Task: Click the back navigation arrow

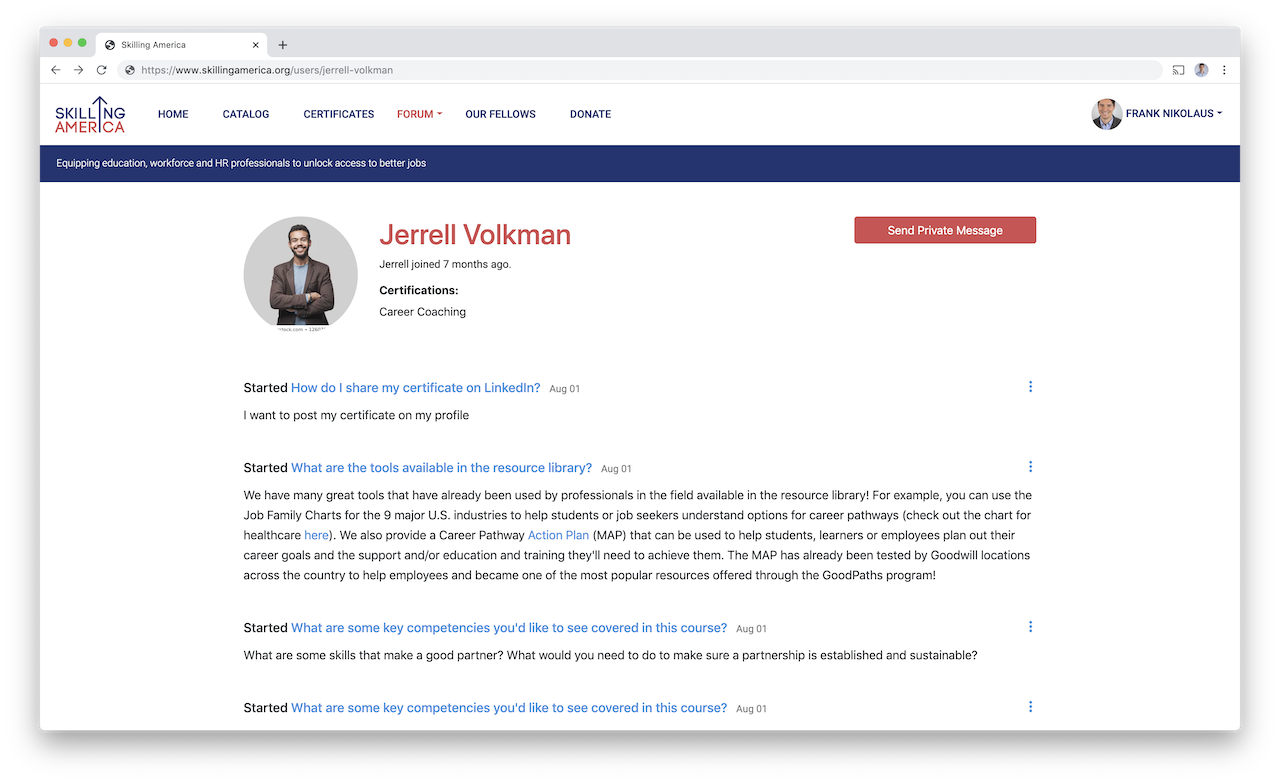Action: click(55, 70)
